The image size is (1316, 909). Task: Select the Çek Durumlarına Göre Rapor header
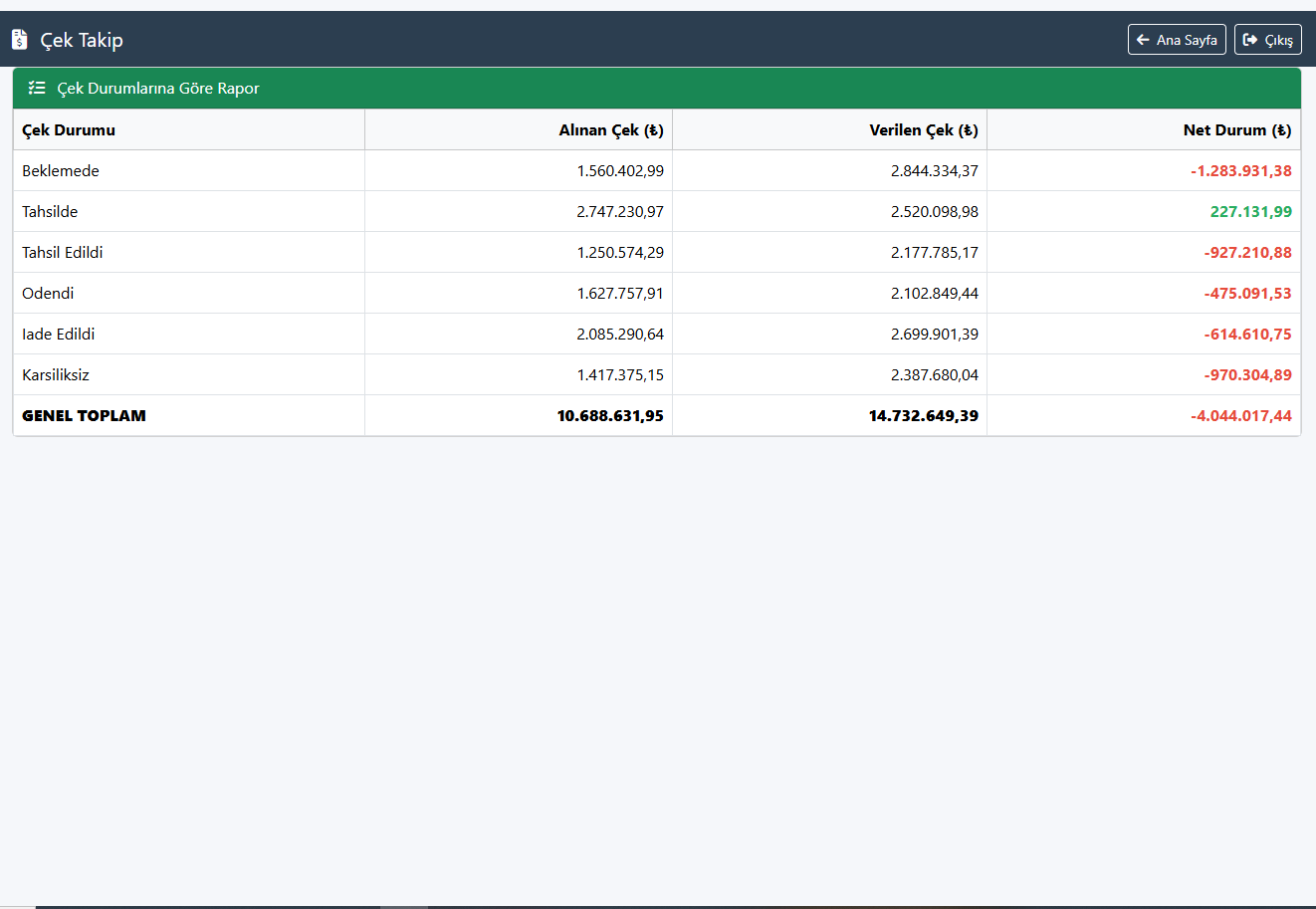pyautogui.click(x=158, y=89)
